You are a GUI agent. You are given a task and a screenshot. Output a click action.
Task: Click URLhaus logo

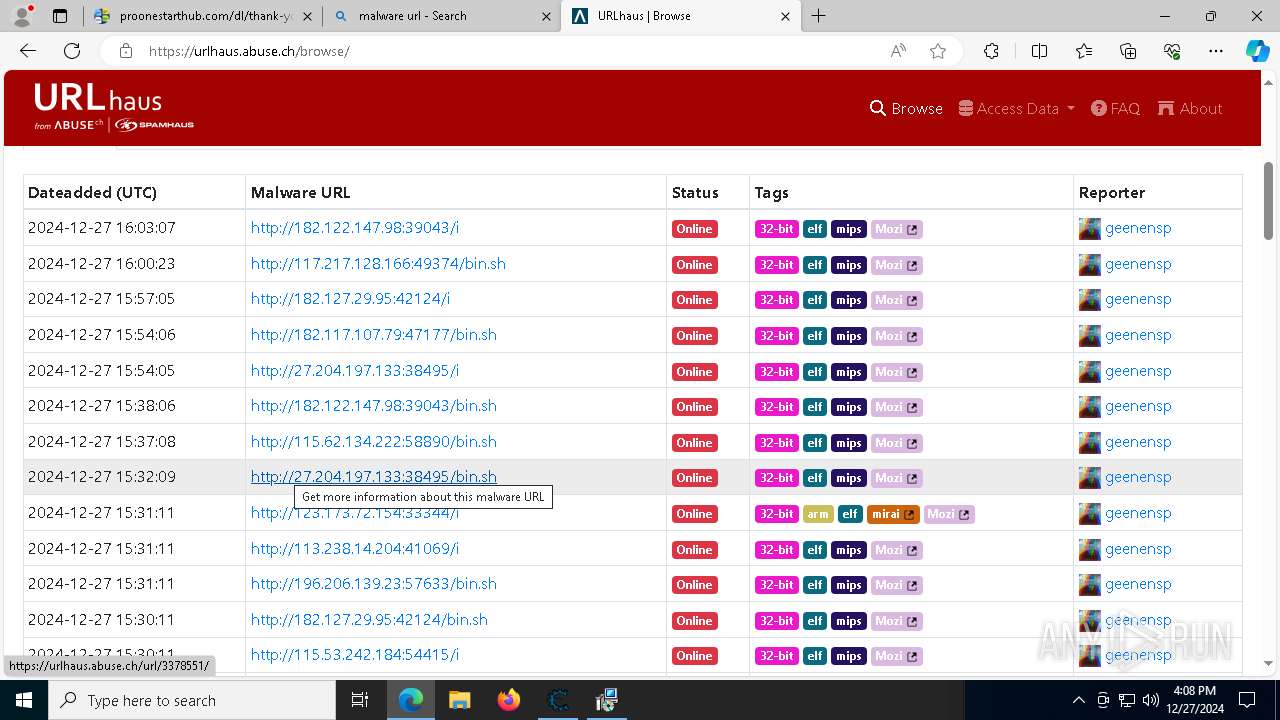coord(113,107)
